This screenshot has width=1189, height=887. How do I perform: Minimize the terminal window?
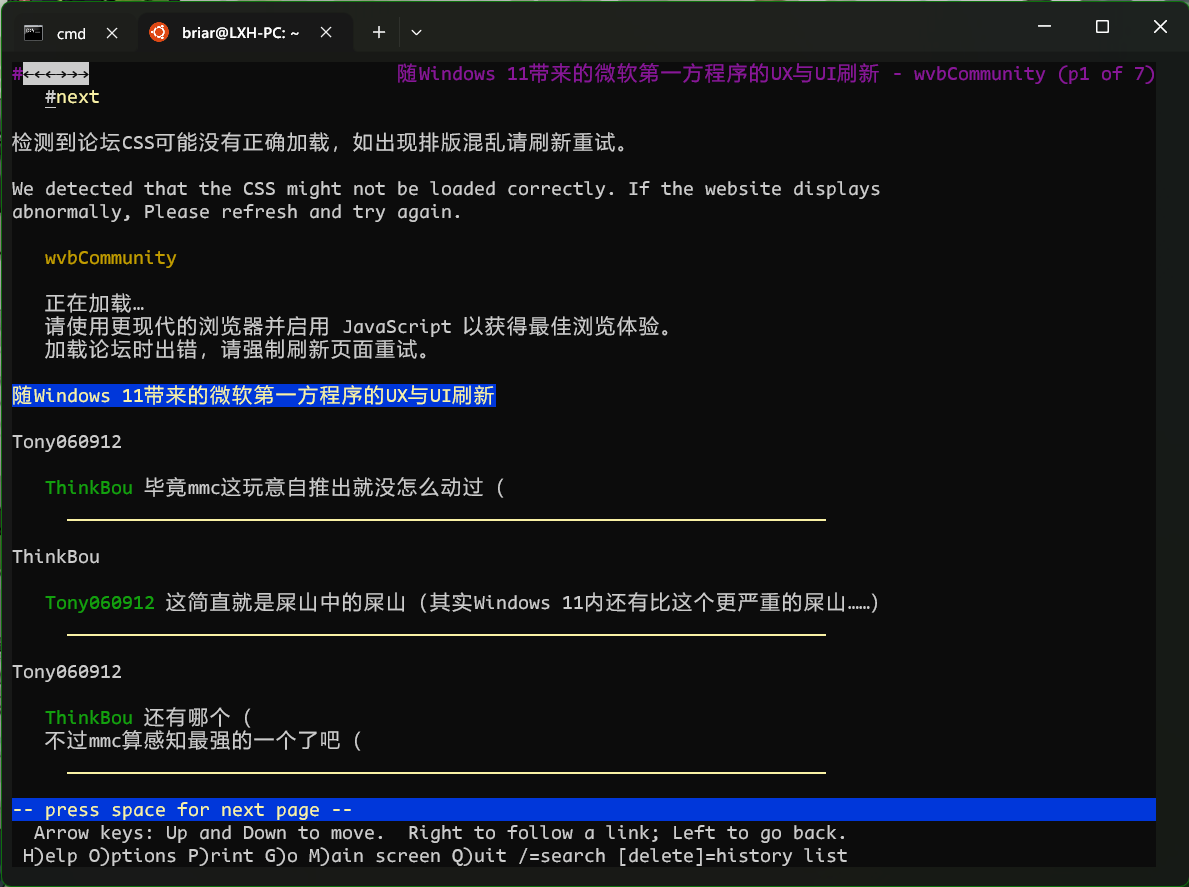tap(1044, 27)
